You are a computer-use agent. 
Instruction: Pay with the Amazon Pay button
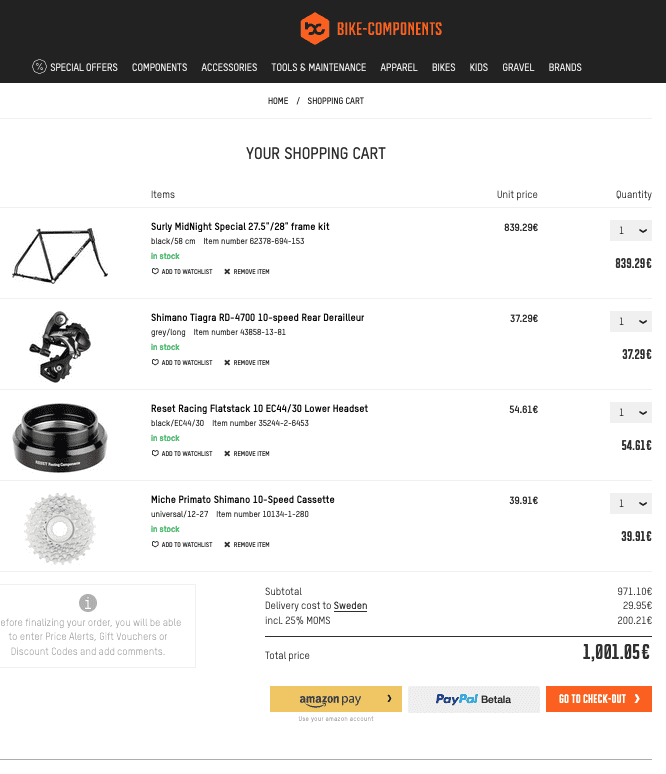[x=336, y=699]
